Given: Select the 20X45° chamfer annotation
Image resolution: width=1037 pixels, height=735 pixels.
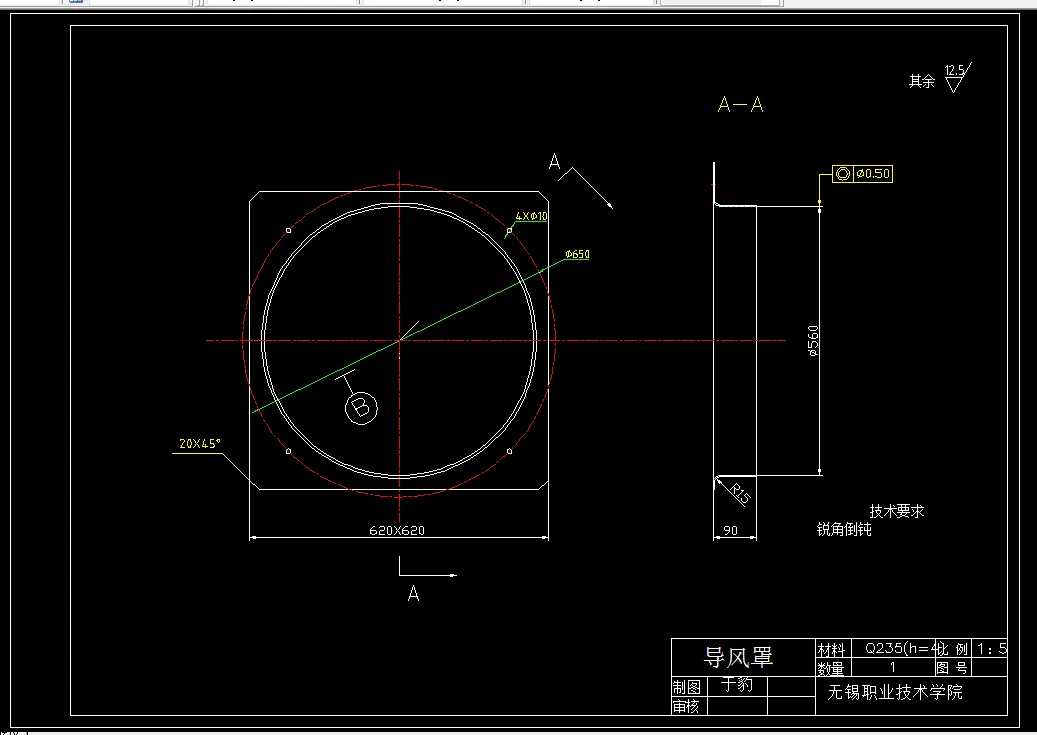Looking at the screenshot, I should [x=200, y=444].
